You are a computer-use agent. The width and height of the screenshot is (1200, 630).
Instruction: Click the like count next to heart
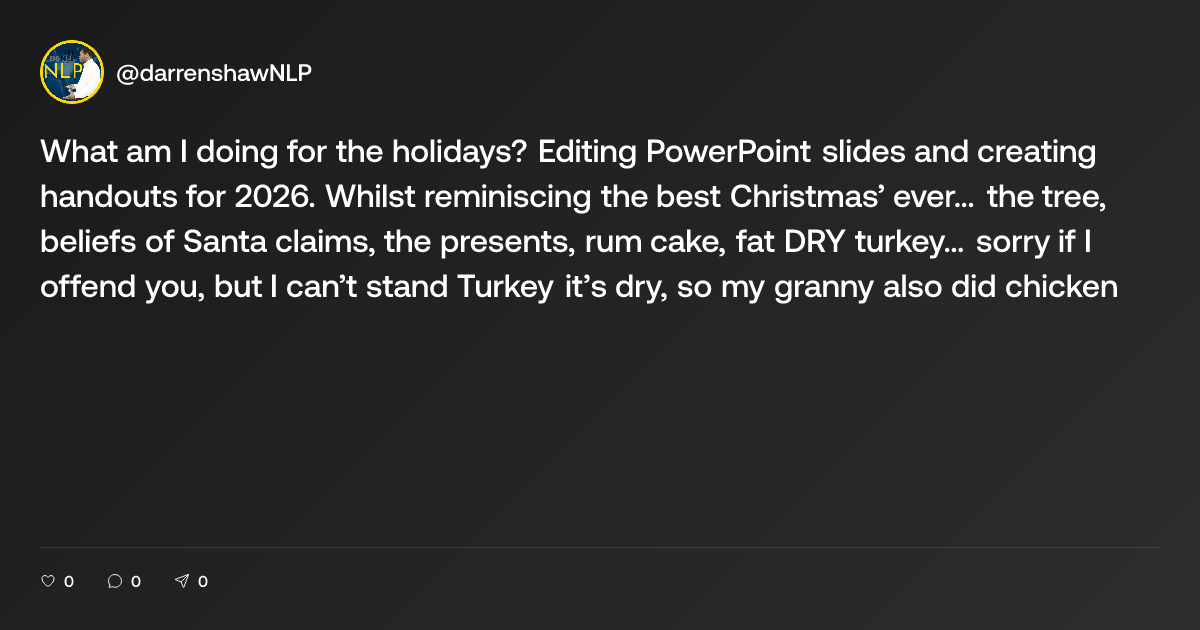tap(69, 581)
